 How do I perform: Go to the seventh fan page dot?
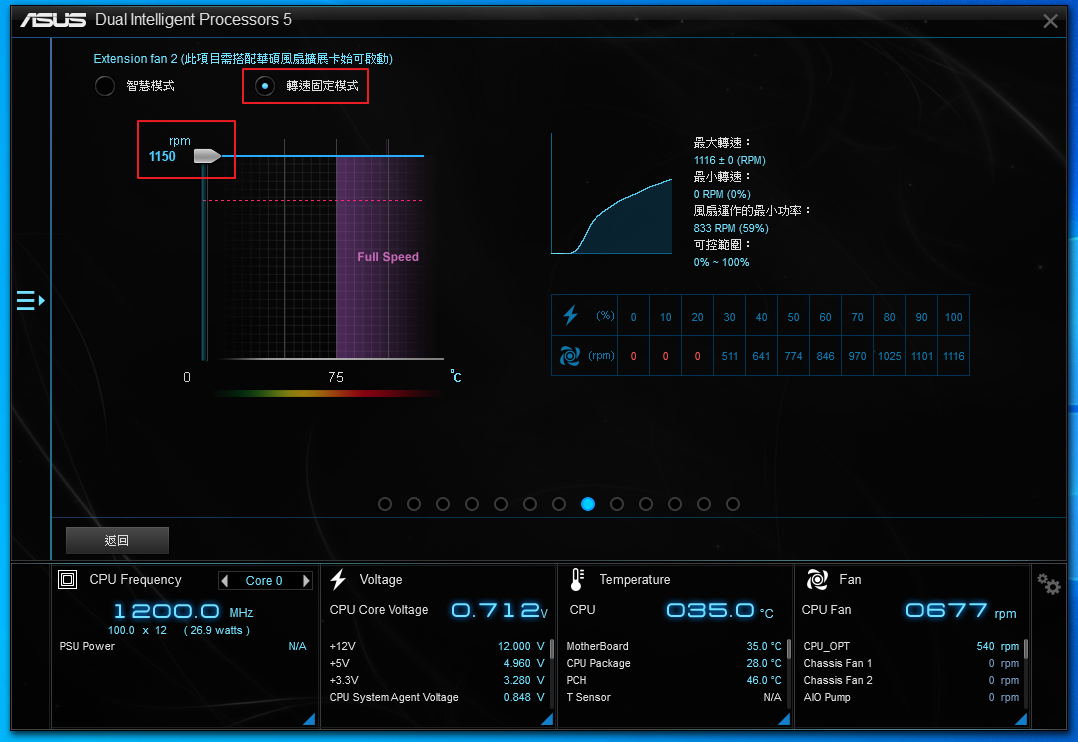coord(559,504)
